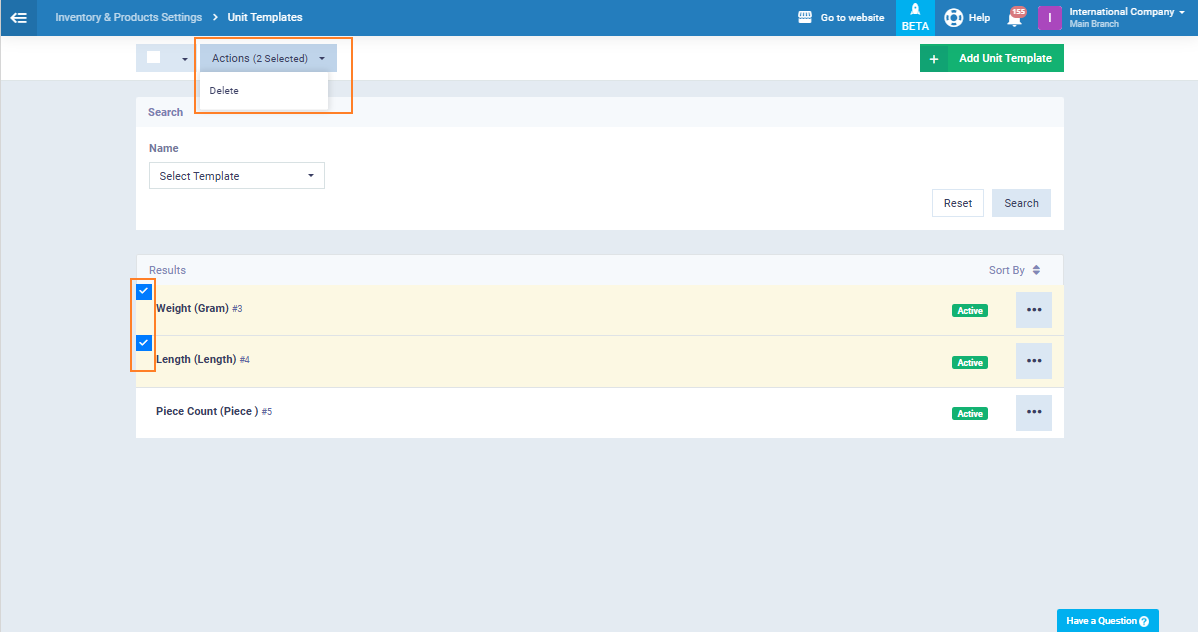Click the purple user avatar icon
The height and width of the screenshot is (632, 1198).
(x=1049, y=18)
